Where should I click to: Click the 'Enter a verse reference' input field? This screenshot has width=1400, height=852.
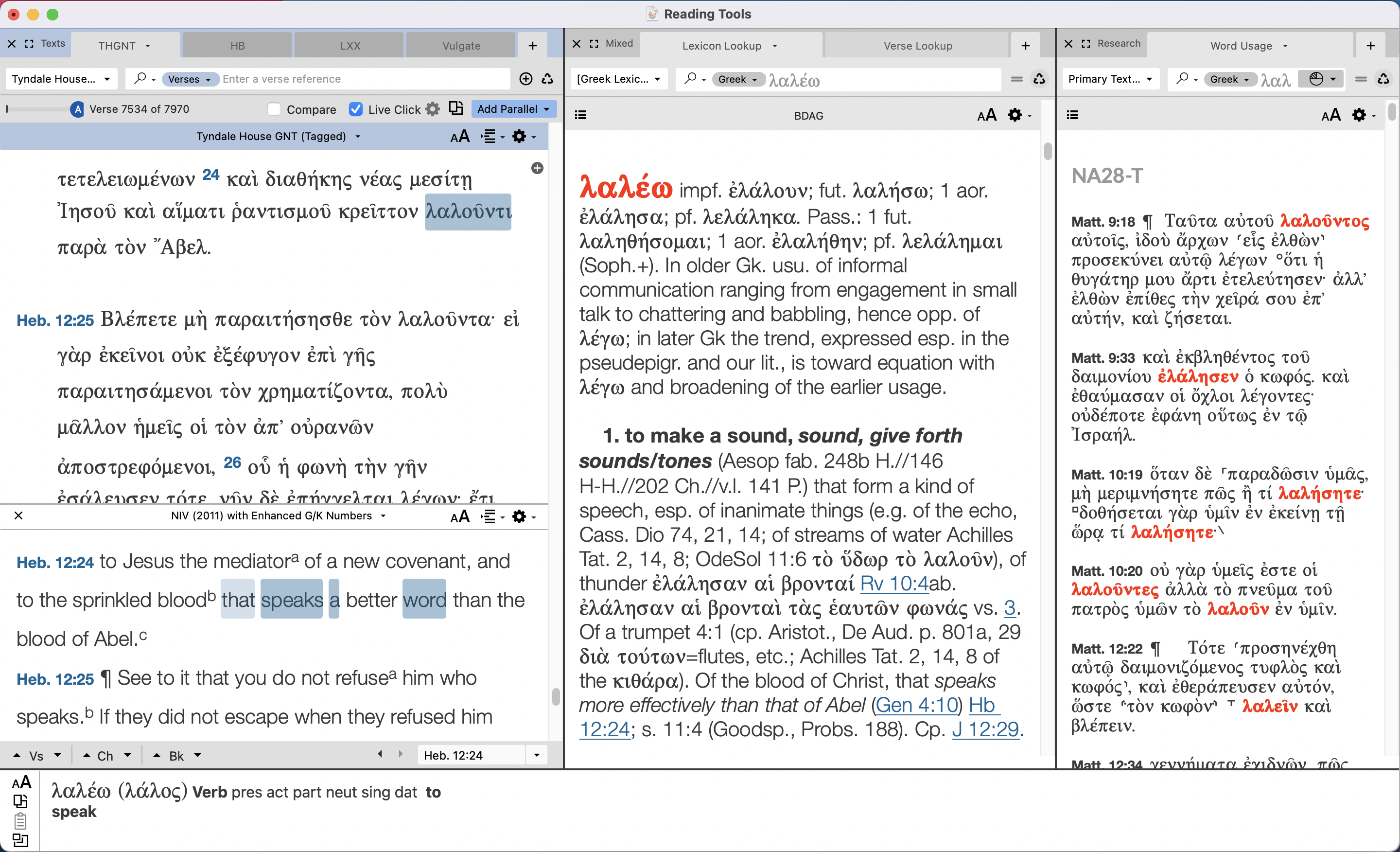pyautogui.click(x=364, y=78)
